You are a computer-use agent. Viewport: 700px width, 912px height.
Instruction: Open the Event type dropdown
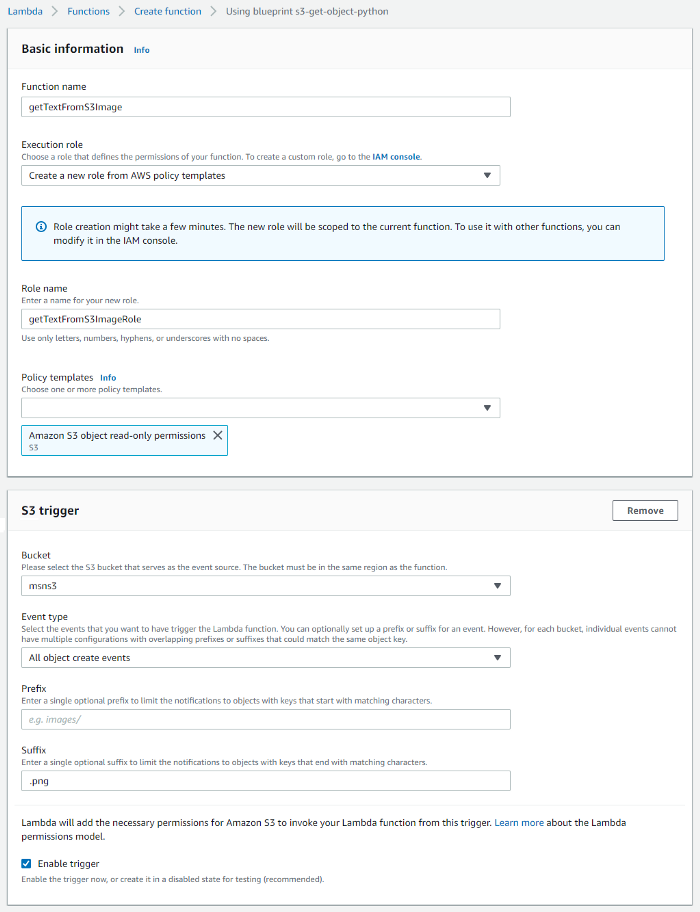click(265, 658)
